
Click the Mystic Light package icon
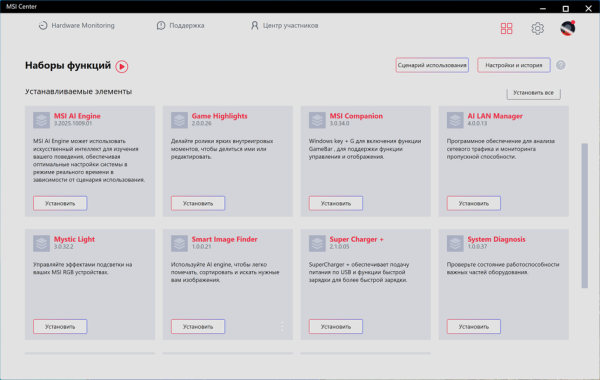pyautogui.click(x=41, y=243)
